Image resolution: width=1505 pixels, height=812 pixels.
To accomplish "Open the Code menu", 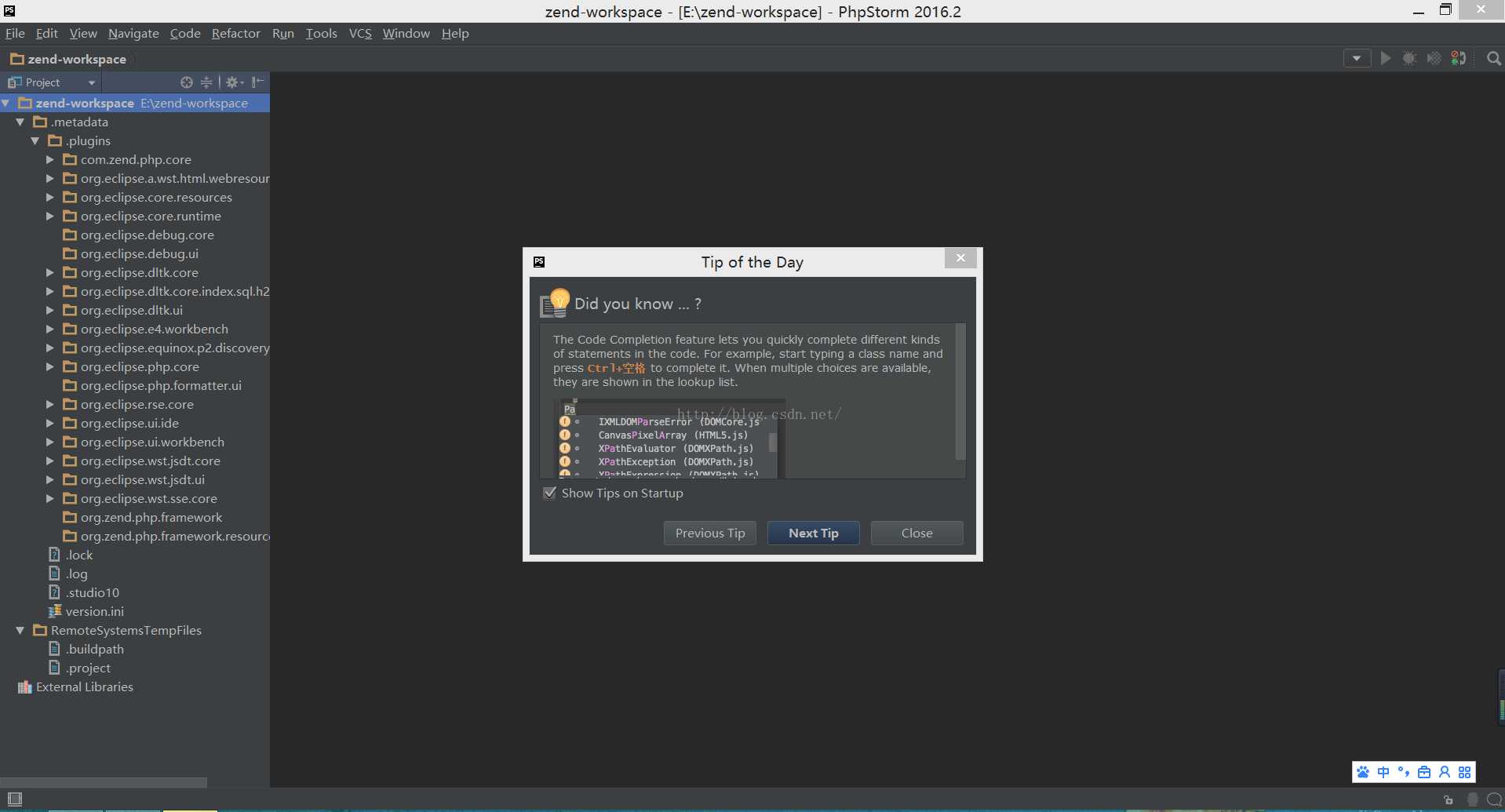I will [185, 34].
